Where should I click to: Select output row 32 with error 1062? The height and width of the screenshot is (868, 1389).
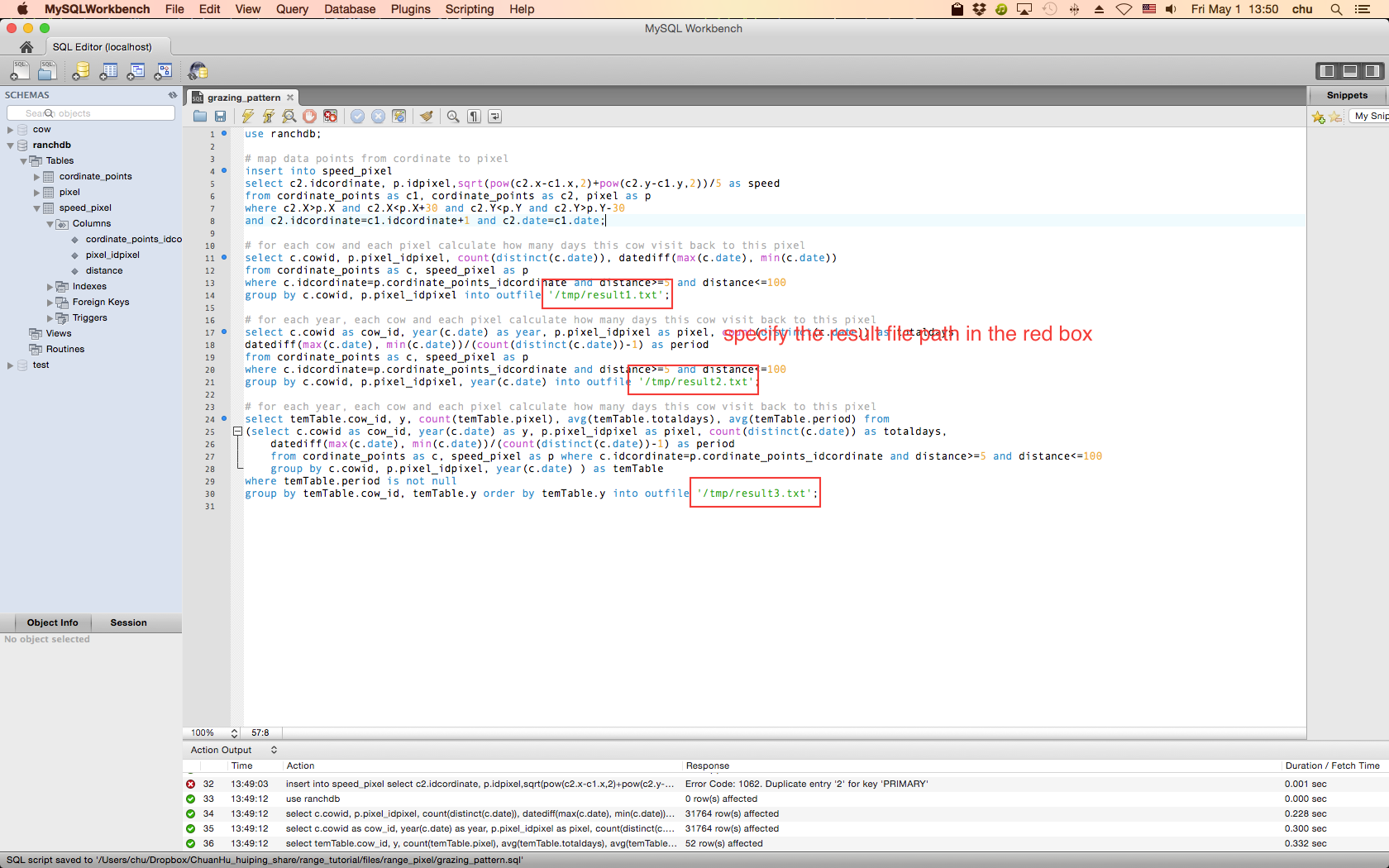[785, 784]
